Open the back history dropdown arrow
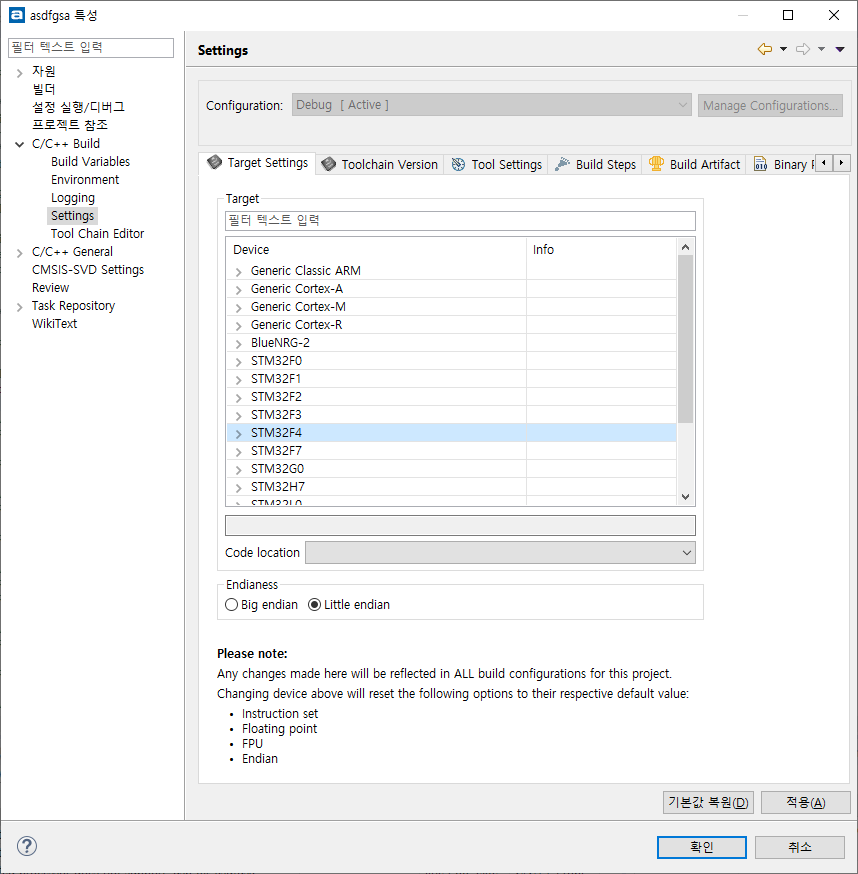This screenshot has width=858, height=874. coord(783,50)
